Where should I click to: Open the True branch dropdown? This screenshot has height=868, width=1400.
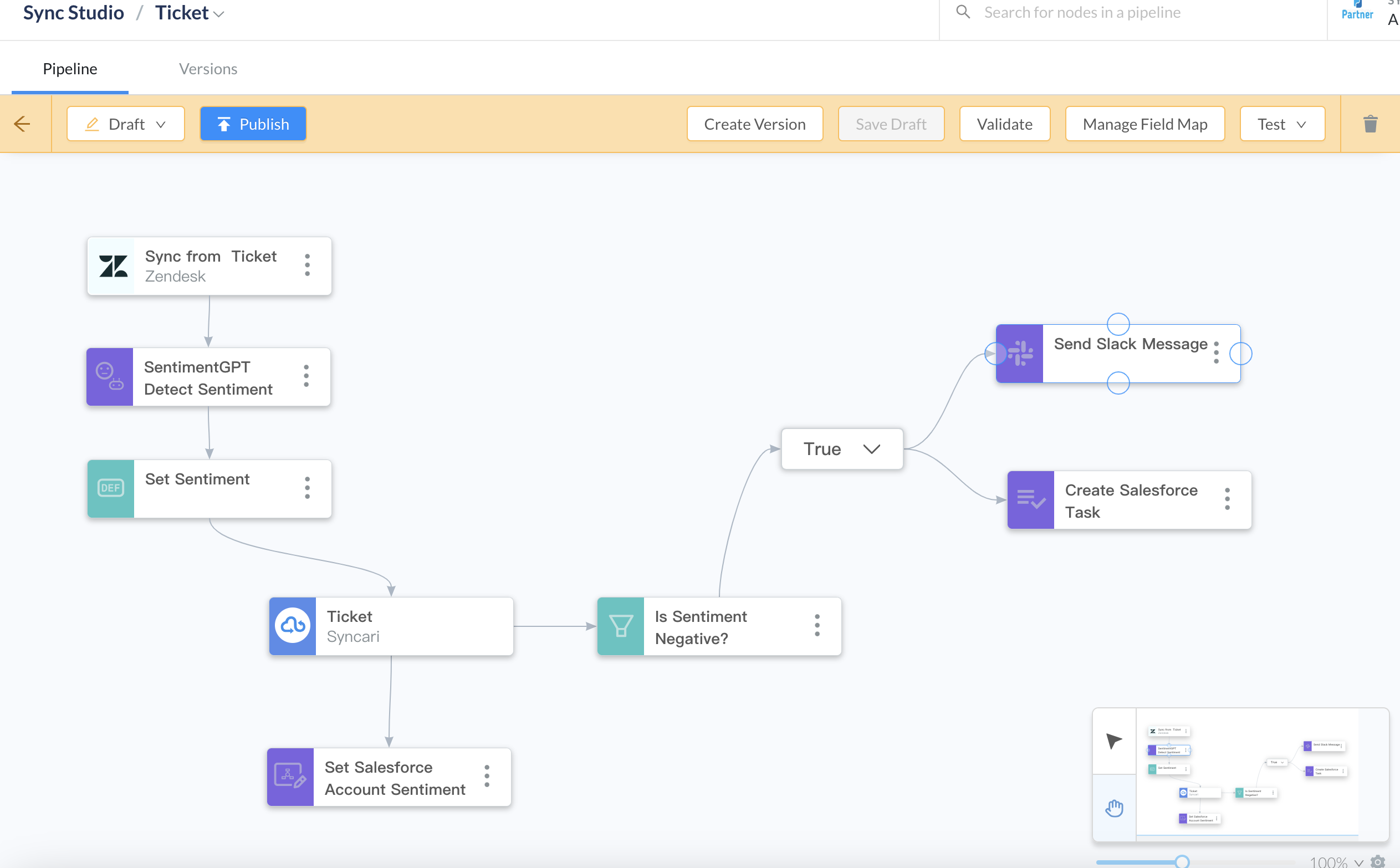[x=842, y=449]
